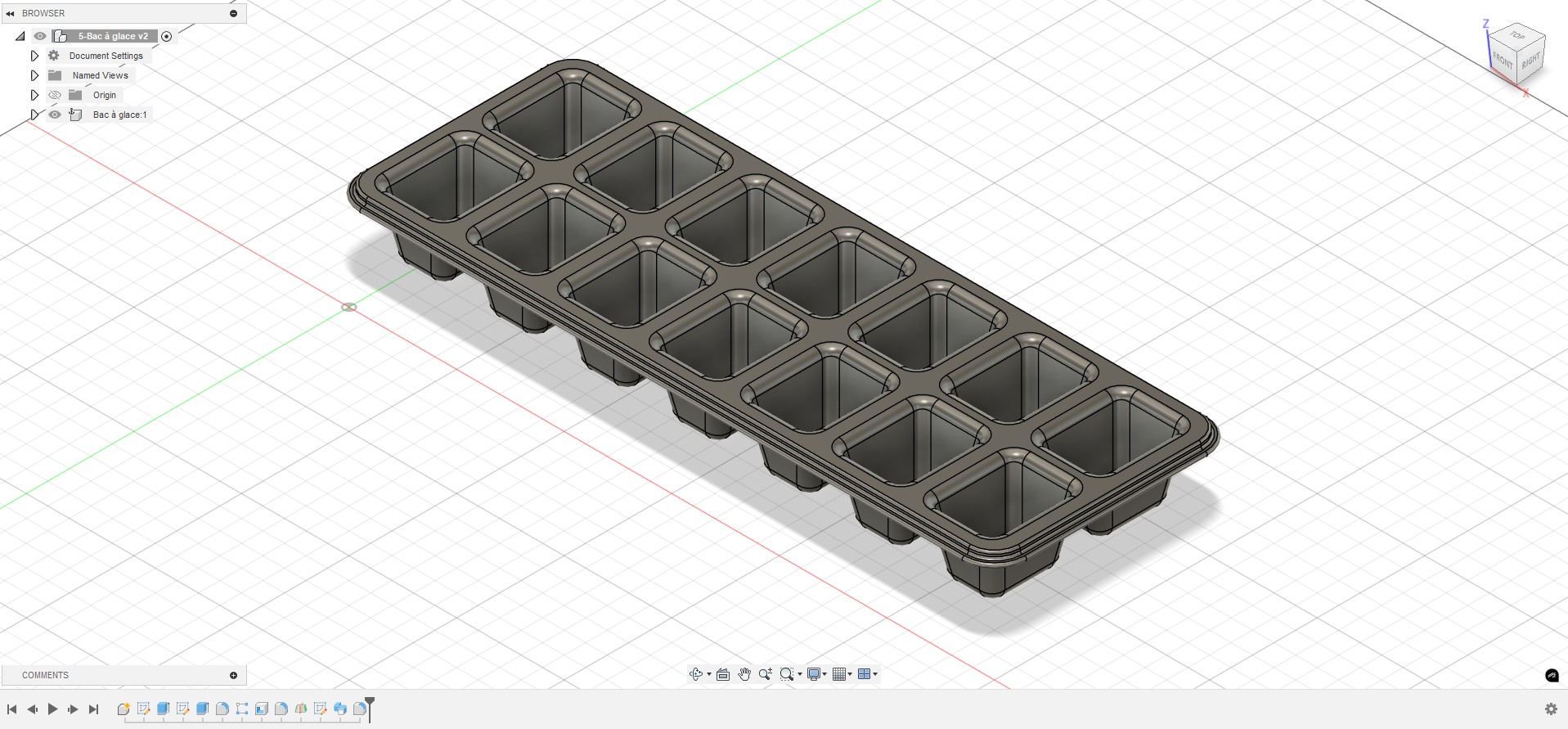1568x729 pixels.
Task: Click the Look At tool icon
Action: [x=723, y=674]
